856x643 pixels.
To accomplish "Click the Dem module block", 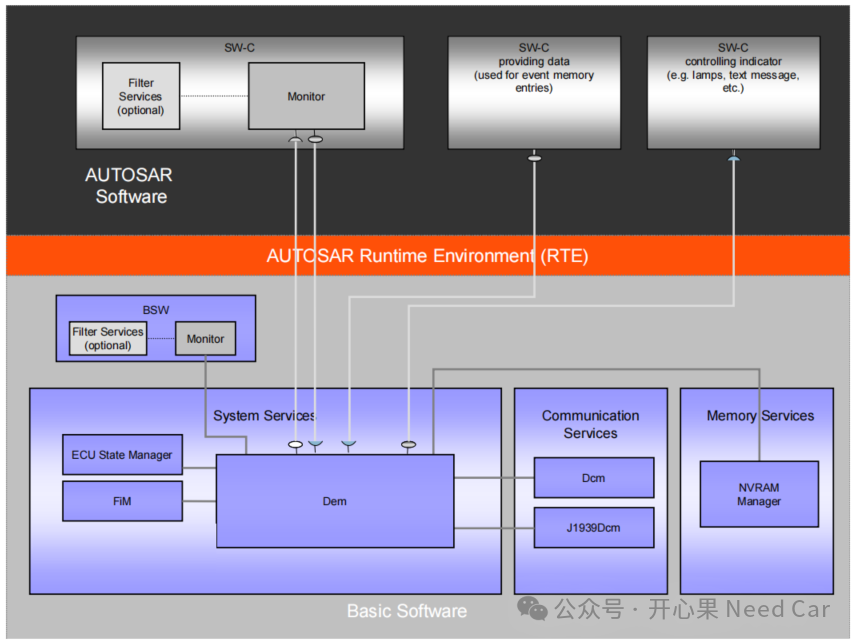I will coord(335,501).
